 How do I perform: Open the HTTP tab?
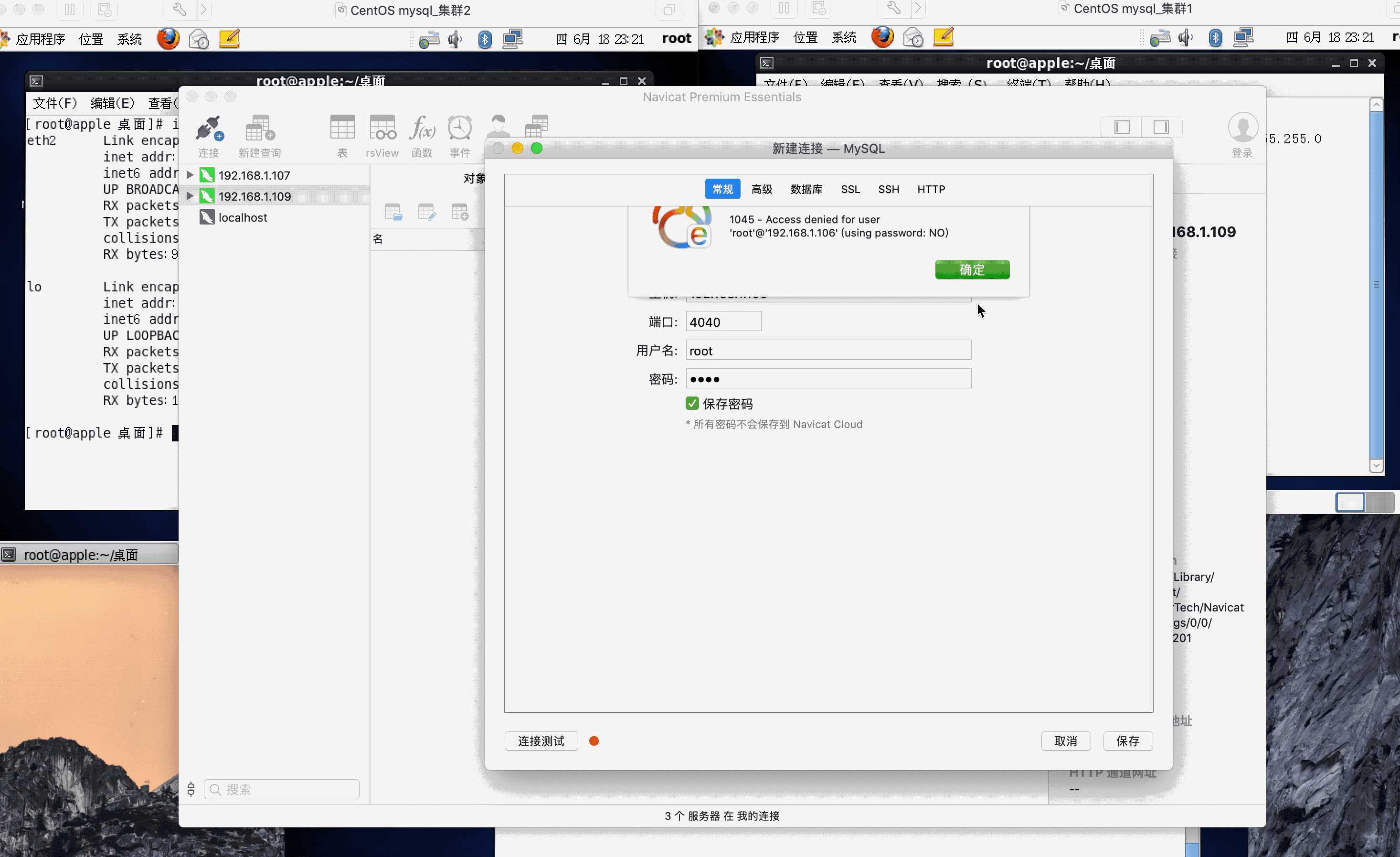coord(931,189)
